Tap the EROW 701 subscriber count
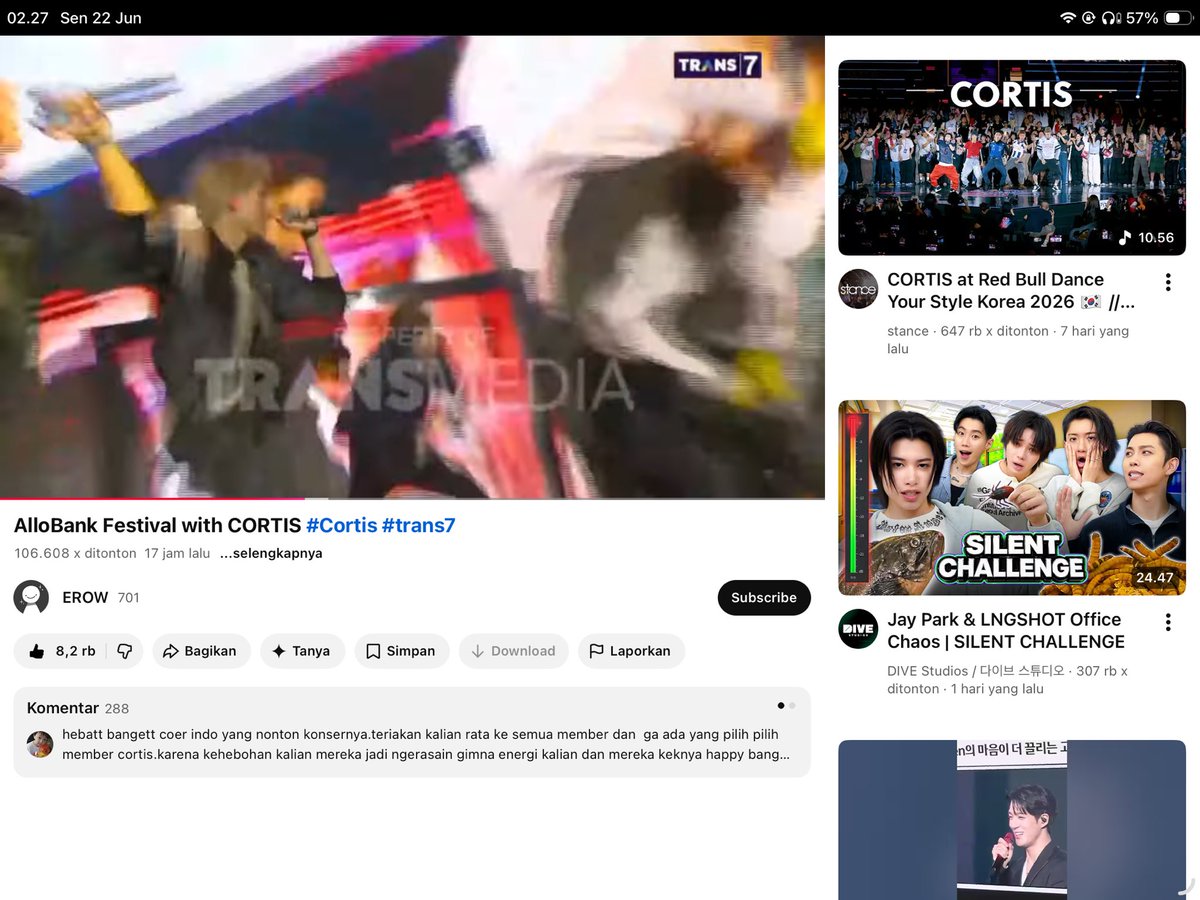Screen dimensions: 1200x900 [x=128, y=598]
